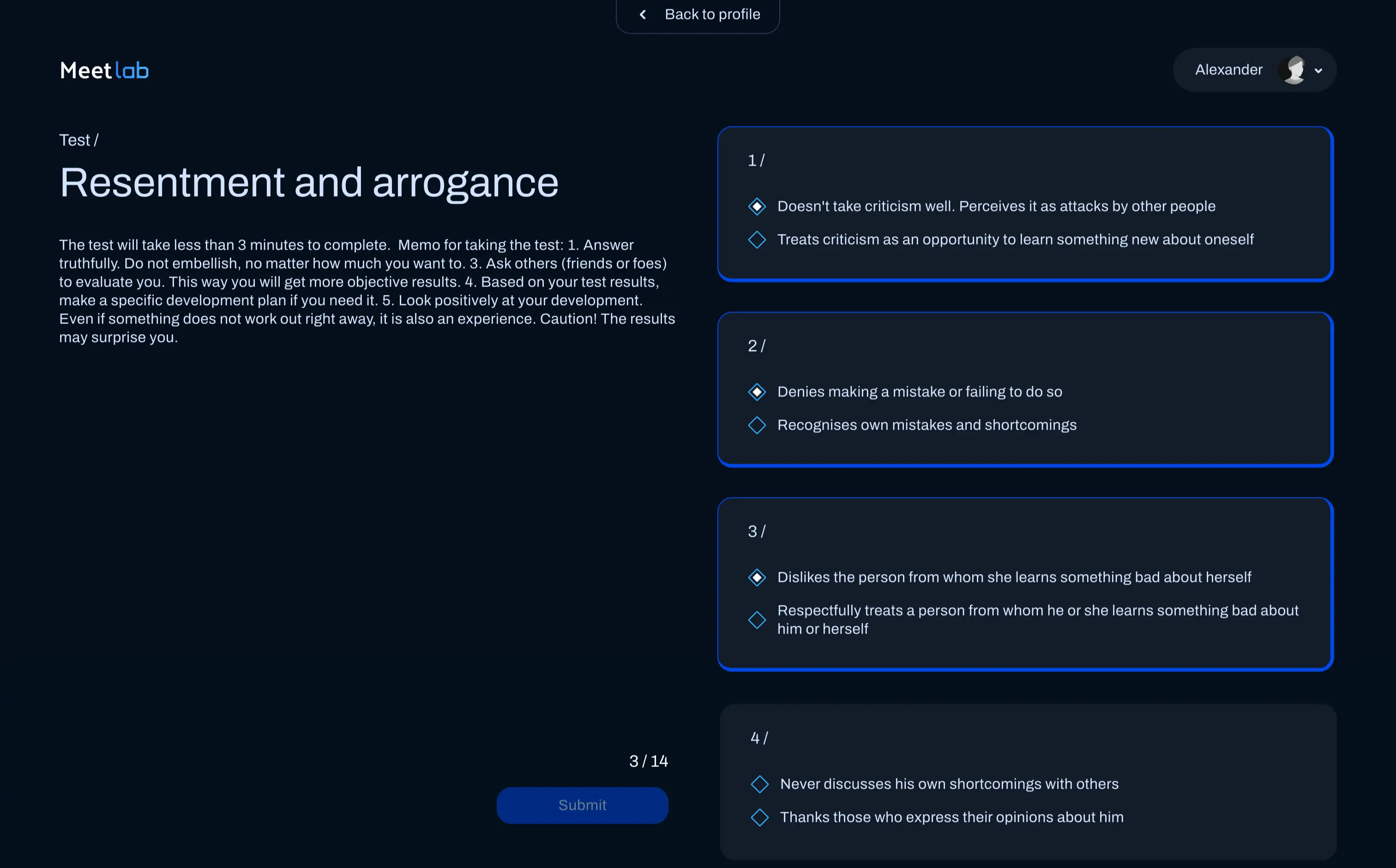Click the "Resentment and arrogance" heading
The image size is (1396, 868).
tap(309, 183)
